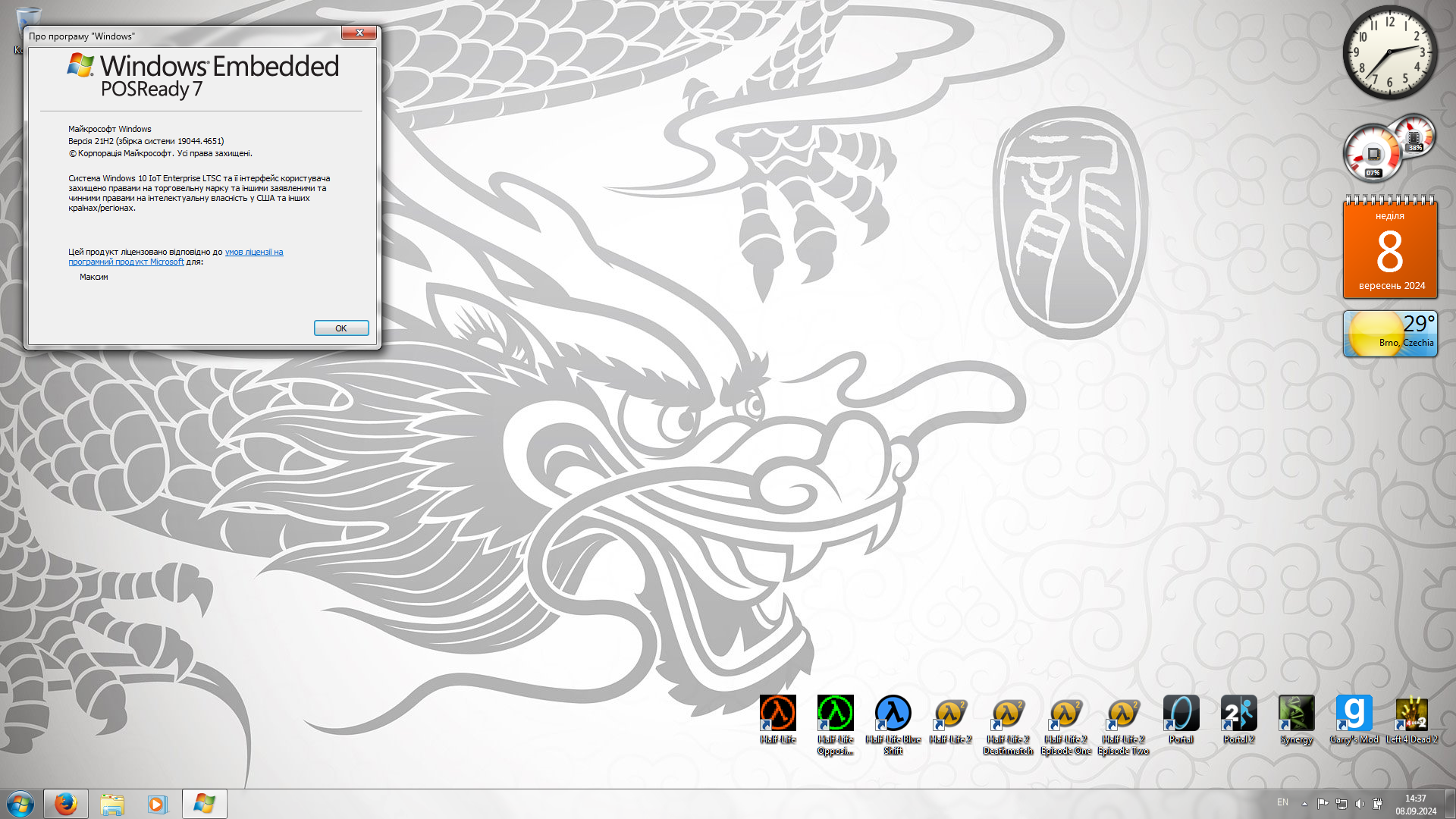Click OK in About Windows dialog
1456x819 pixels.
(341, 328)
